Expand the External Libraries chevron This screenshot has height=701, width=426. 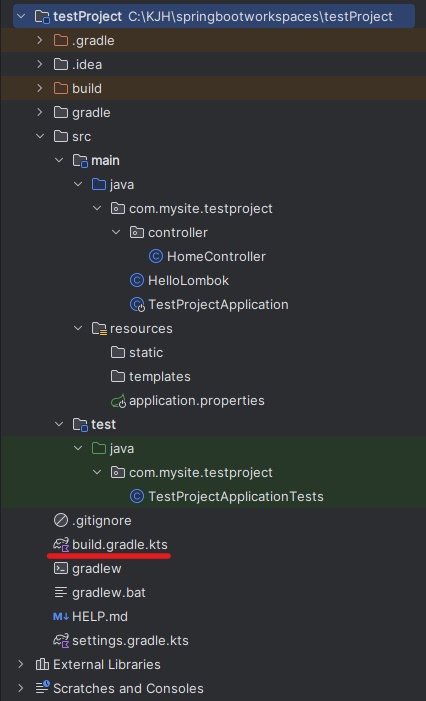coord(21,664)
